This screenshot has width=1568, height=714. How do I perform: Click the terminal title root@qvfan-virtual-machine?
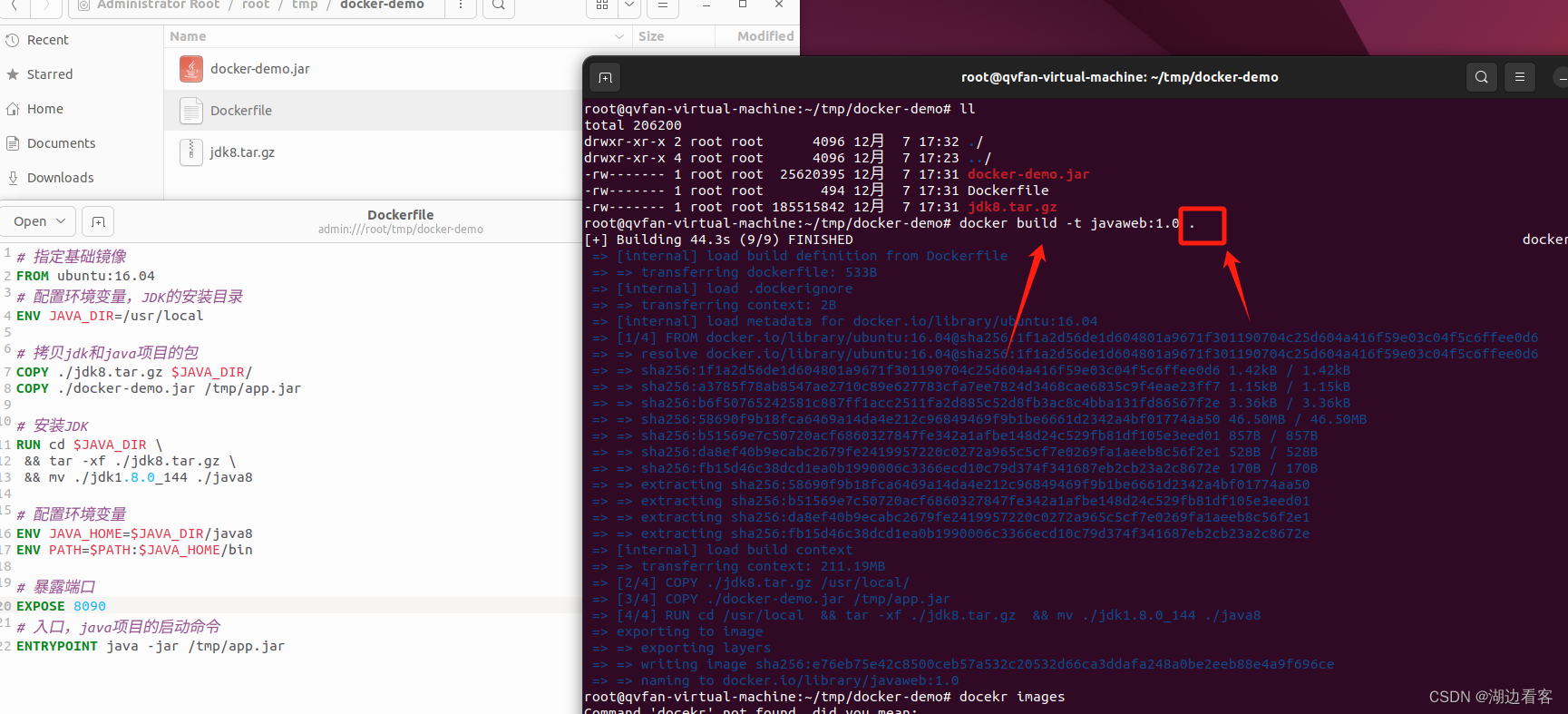[1120, 77]
